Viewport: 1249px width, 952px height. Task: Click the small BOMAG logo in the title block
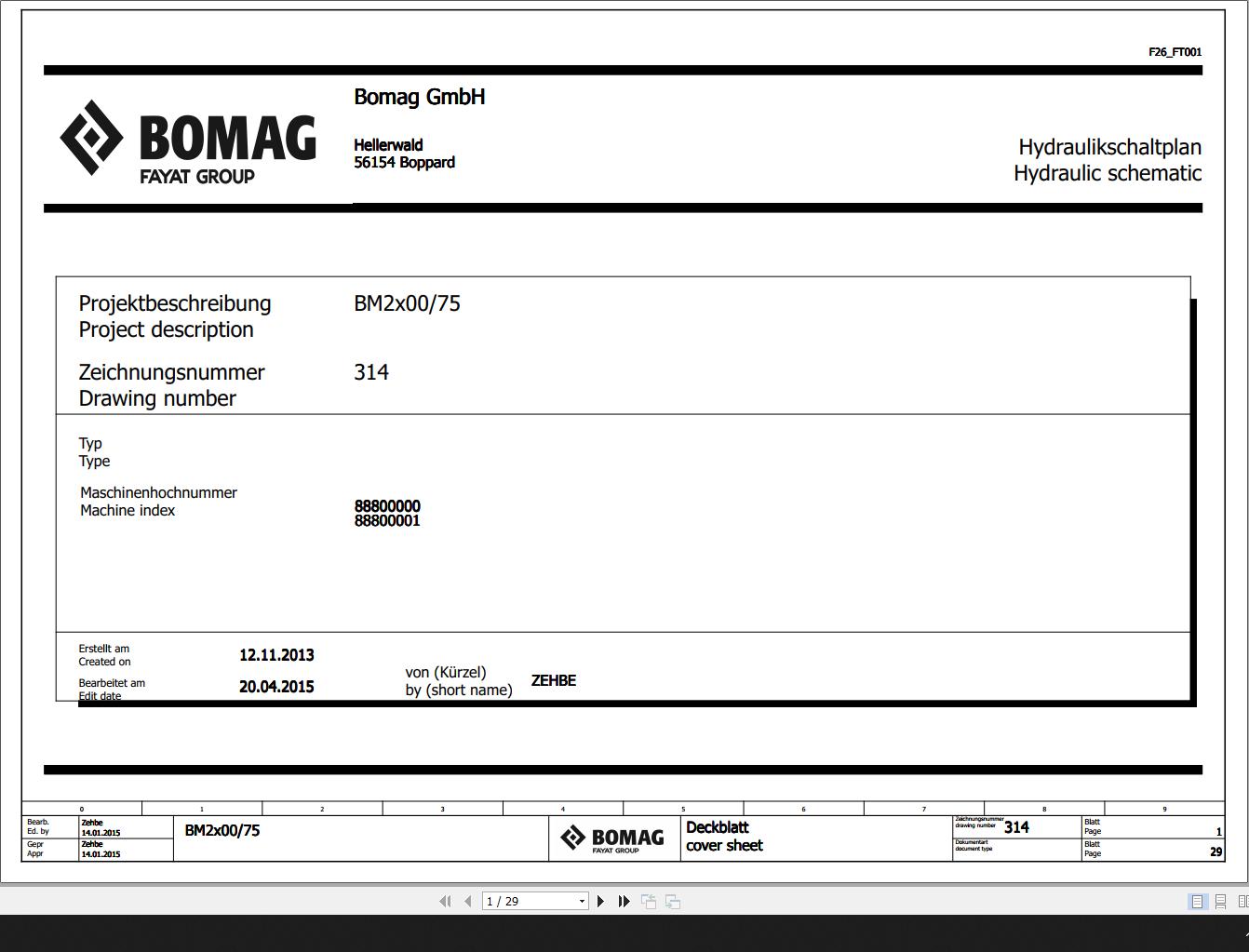tap(614, 838)
